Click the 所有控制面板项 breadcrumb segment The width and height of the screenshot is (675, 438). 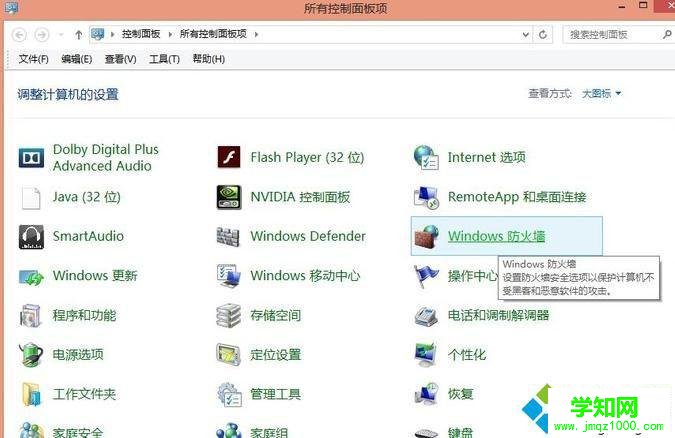coord(213,34)
